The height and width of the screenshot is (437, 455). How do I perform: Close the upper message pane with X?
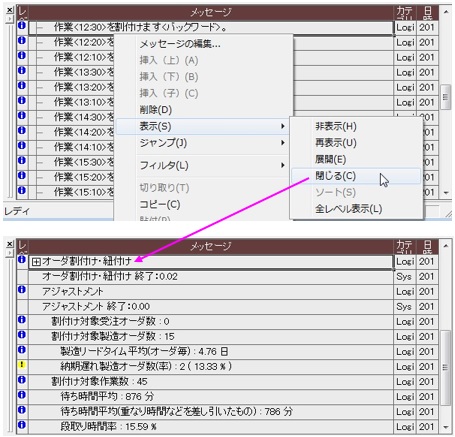(x=10, y=10)
